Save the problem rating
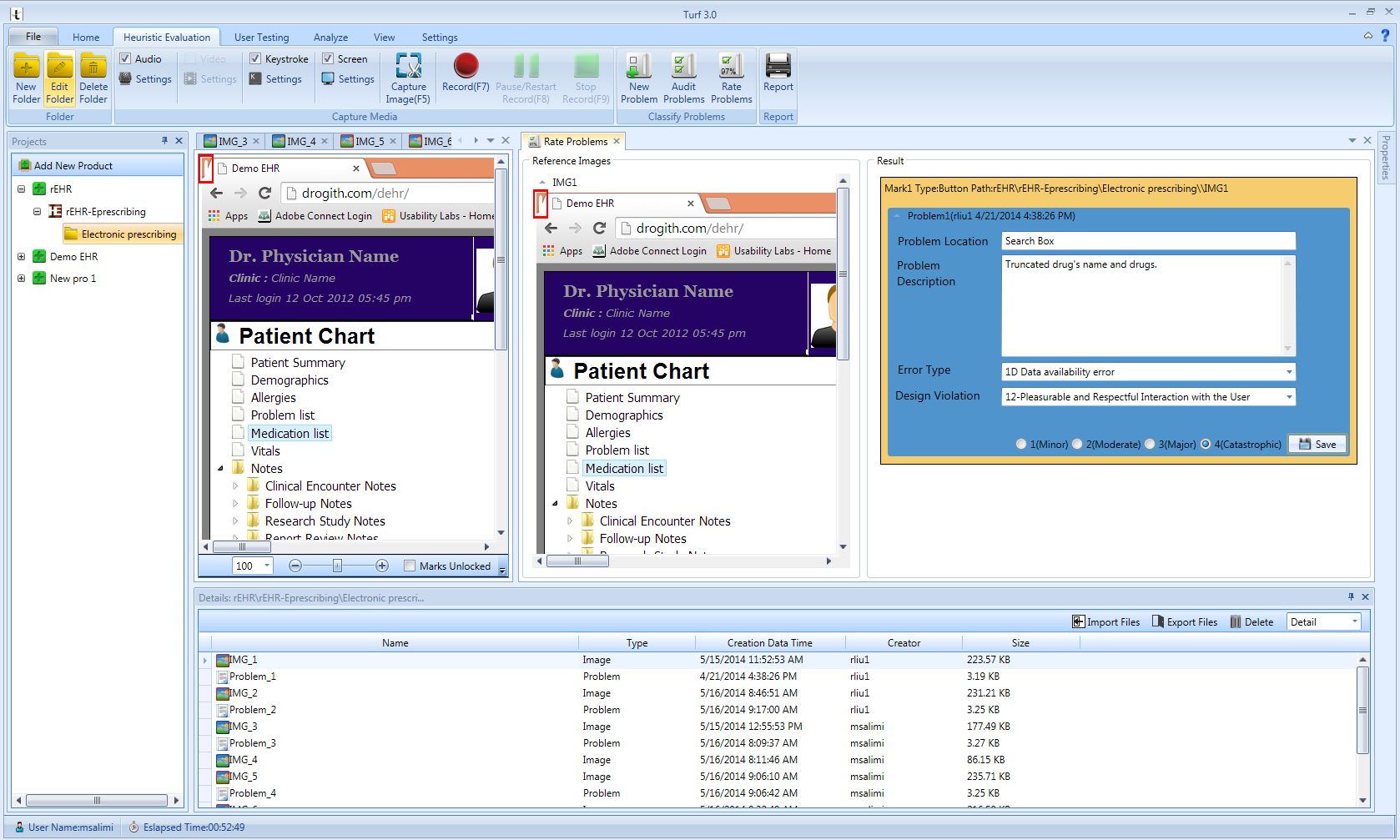Screen dimensions: 1400x840 pos(1317,445)
